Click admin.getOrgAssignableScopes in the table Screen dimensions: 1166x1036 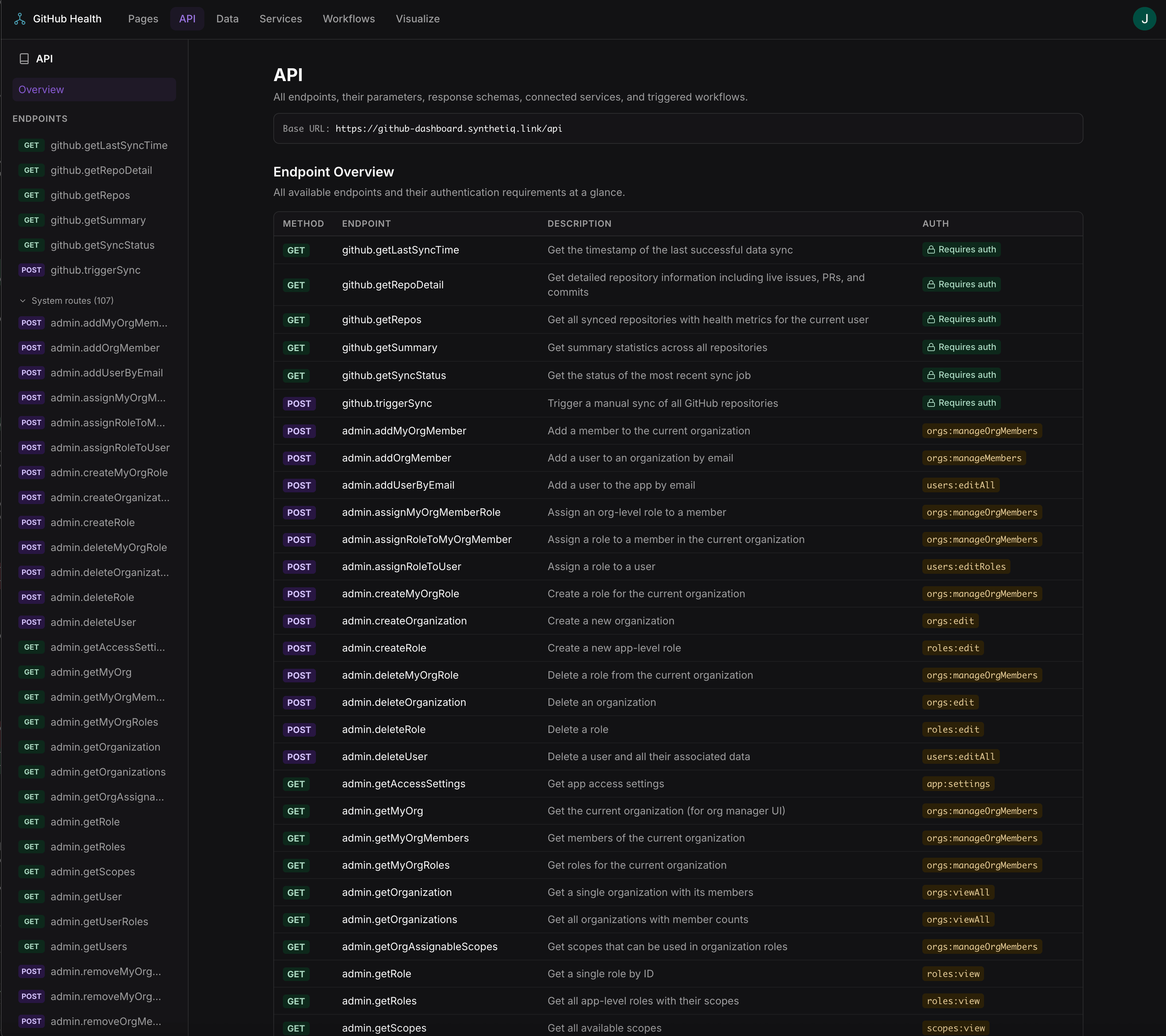coord(420,946)
